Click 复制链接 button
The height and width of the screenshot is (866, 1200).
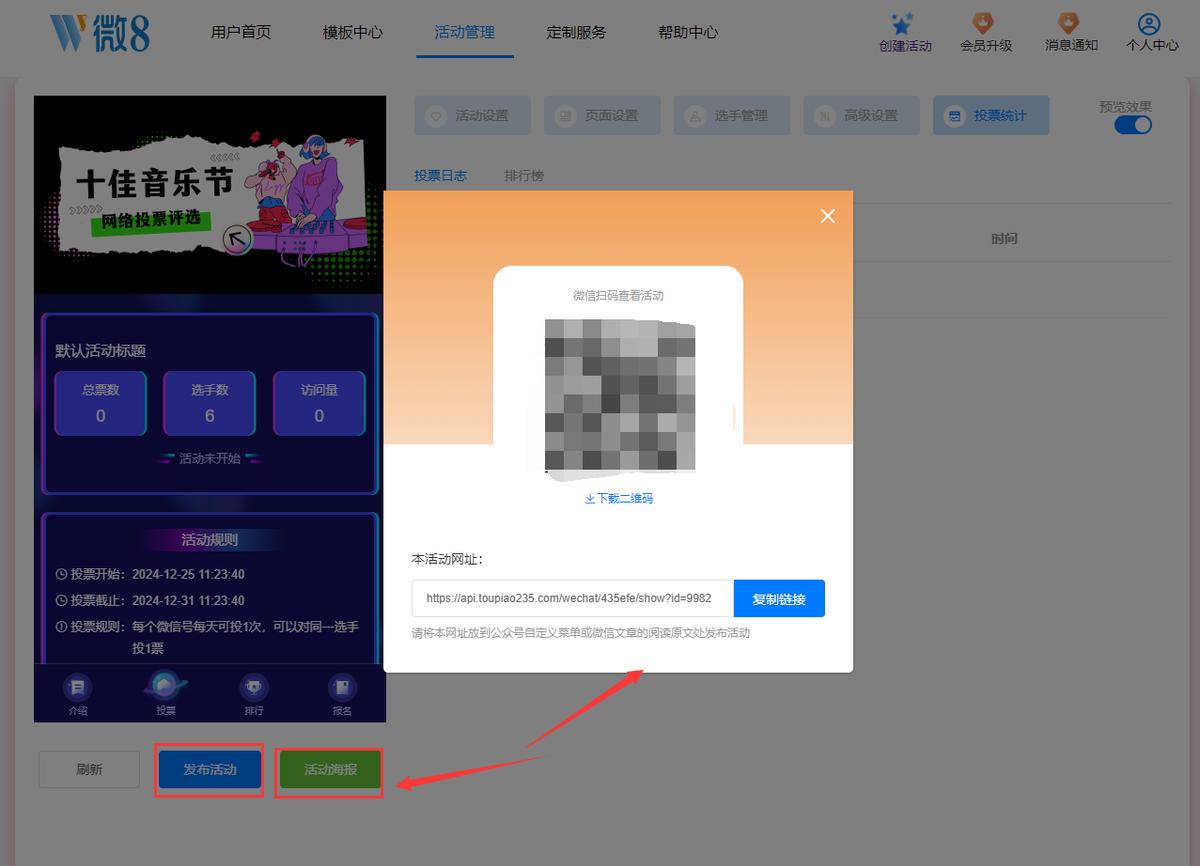[779, 598]
